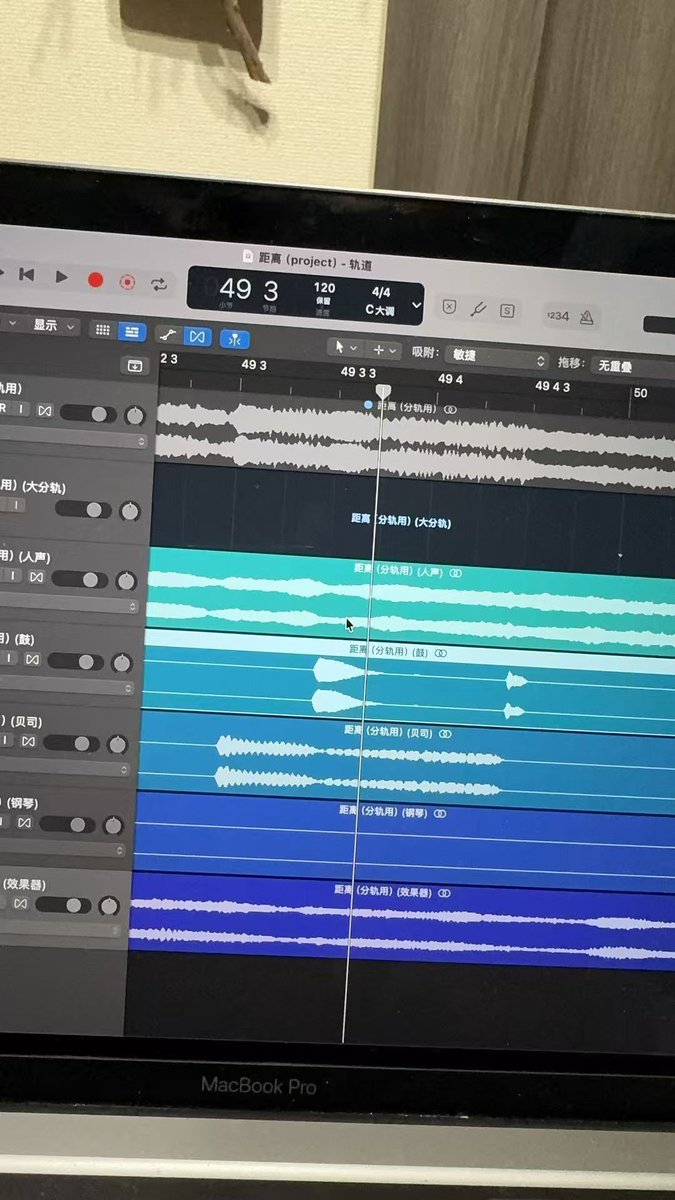Adjust the 鼓 track volume slider
This screenshot has height=1200, width=675.
tap(77, 661)
